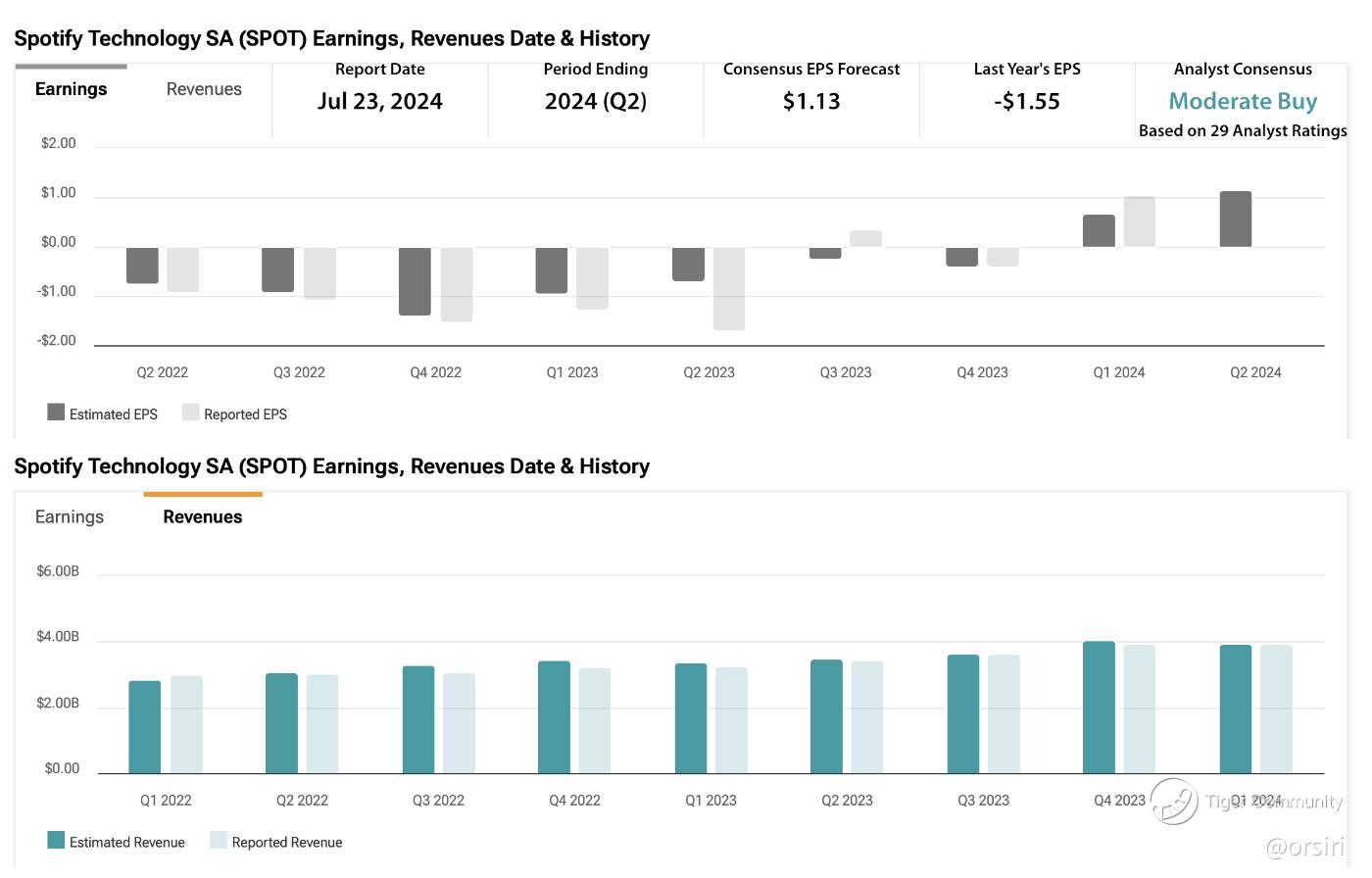
Task: Click the Q4 2022 reported EPS bar
Action: tap(457, 284)
